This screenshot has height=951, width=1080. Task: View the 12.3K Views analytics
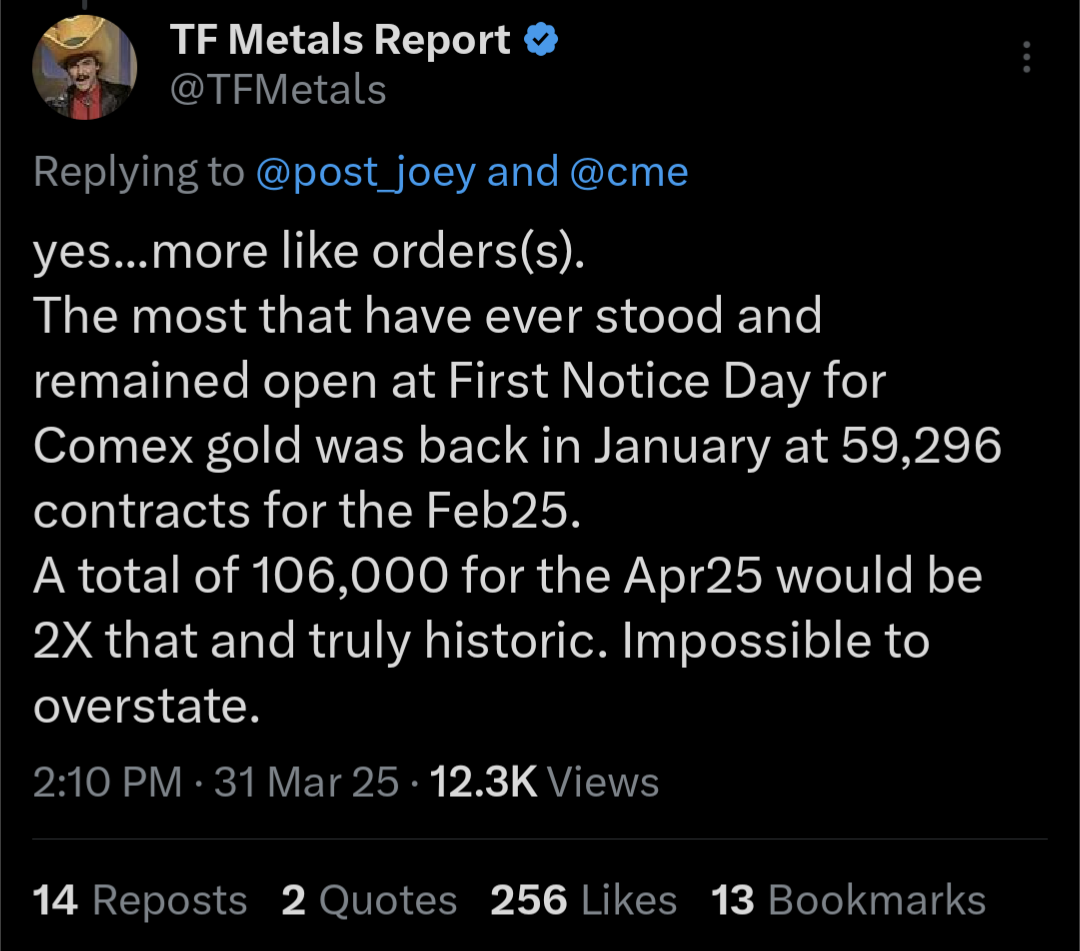pos(543,782)
